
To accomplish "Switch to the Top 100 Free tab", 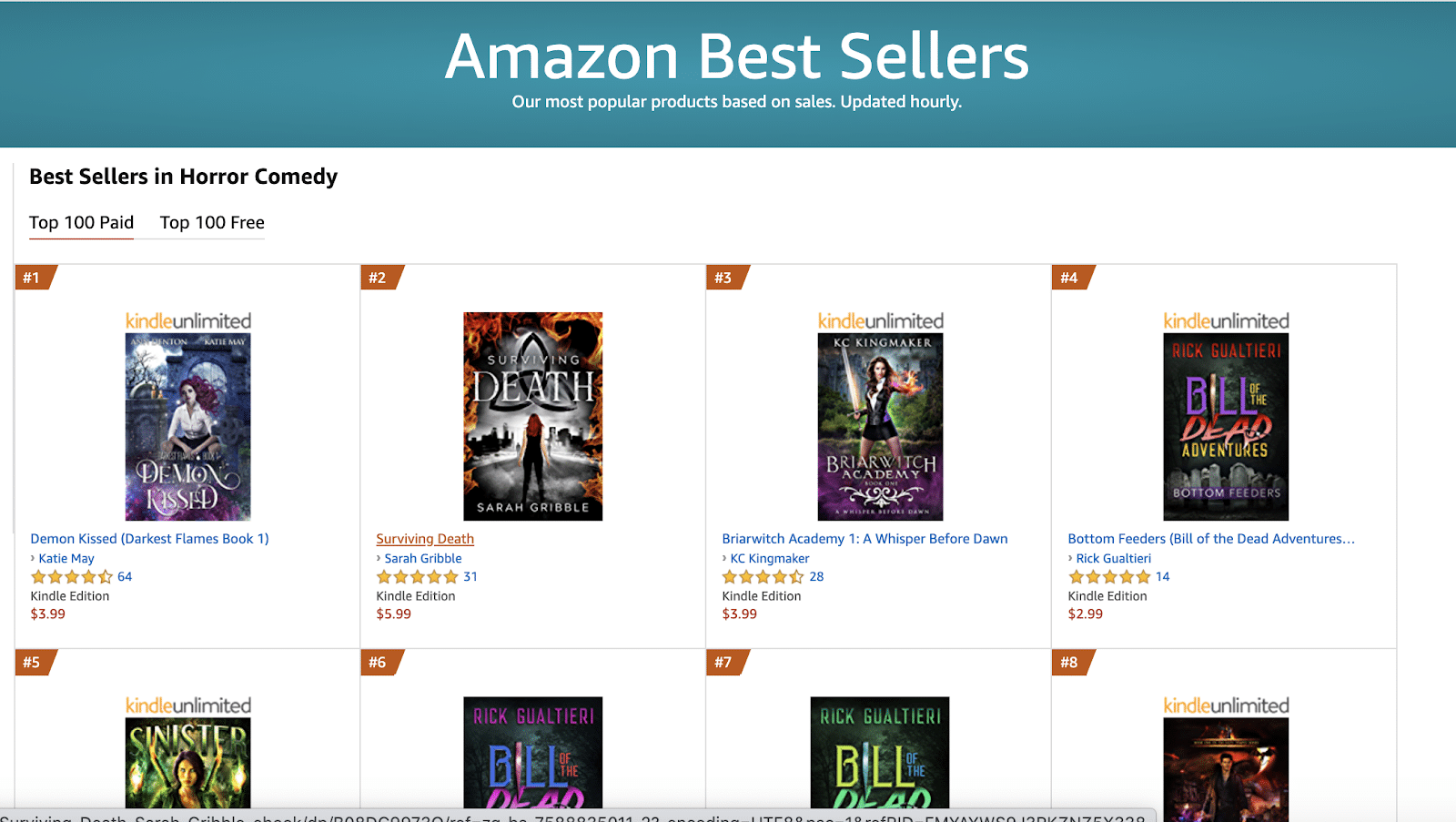I will [x=212, y=222].
